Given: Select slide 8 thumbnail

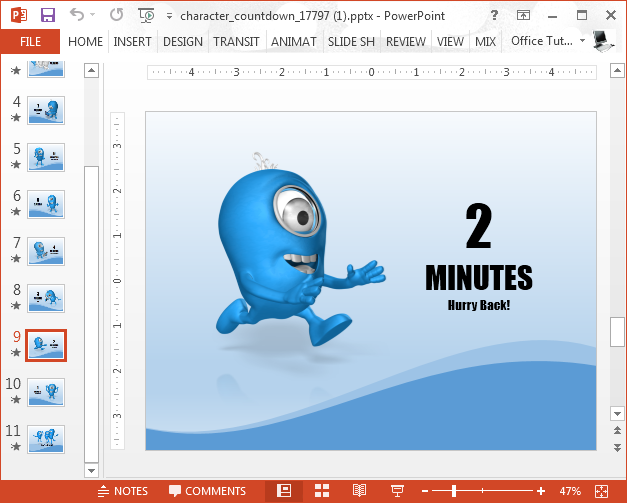Looking at the screenshot, I should pos(46,298).
